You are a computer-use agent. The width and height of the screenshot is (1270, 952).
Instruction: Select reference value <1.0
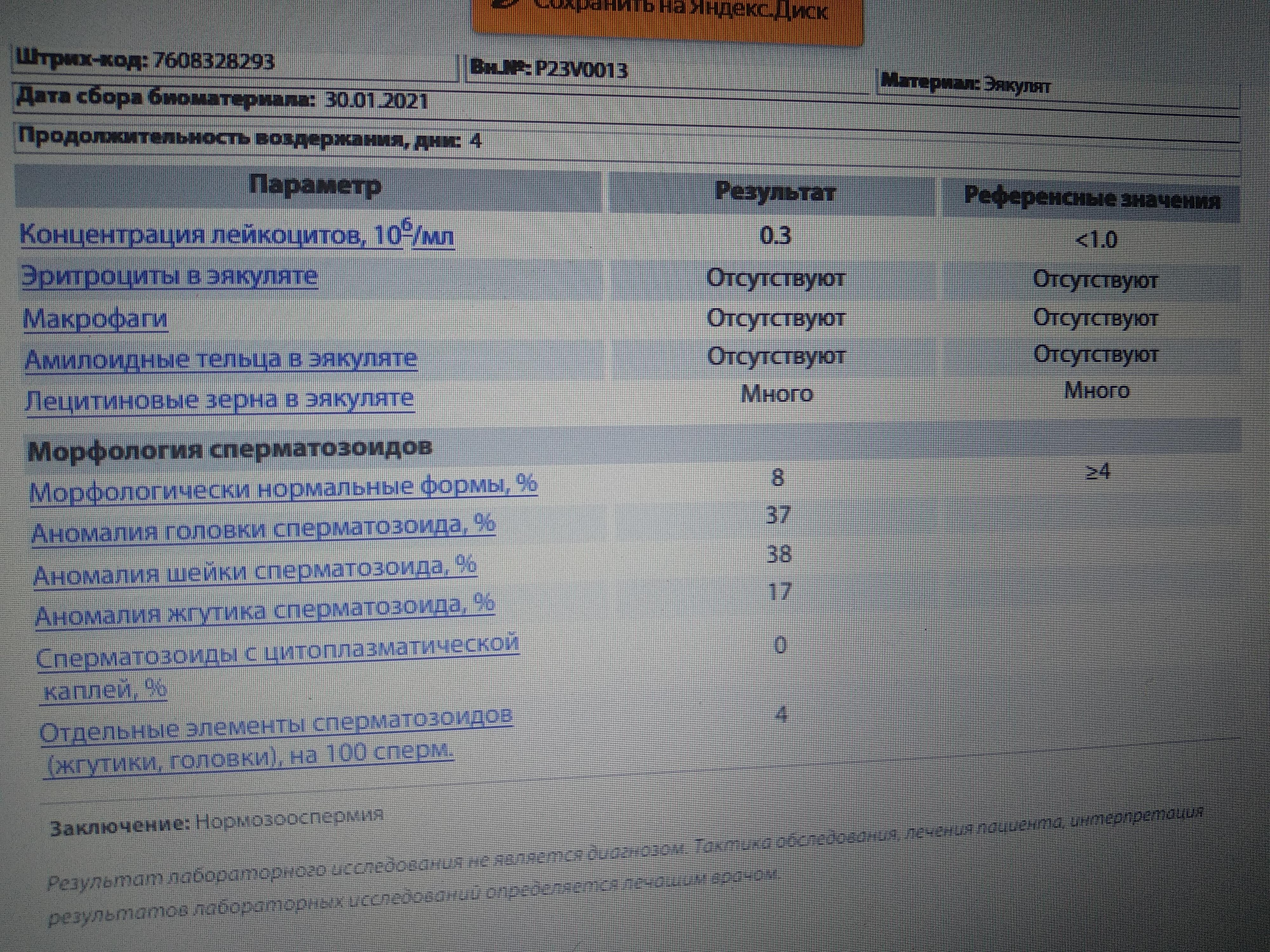(x=1095, y=239)
